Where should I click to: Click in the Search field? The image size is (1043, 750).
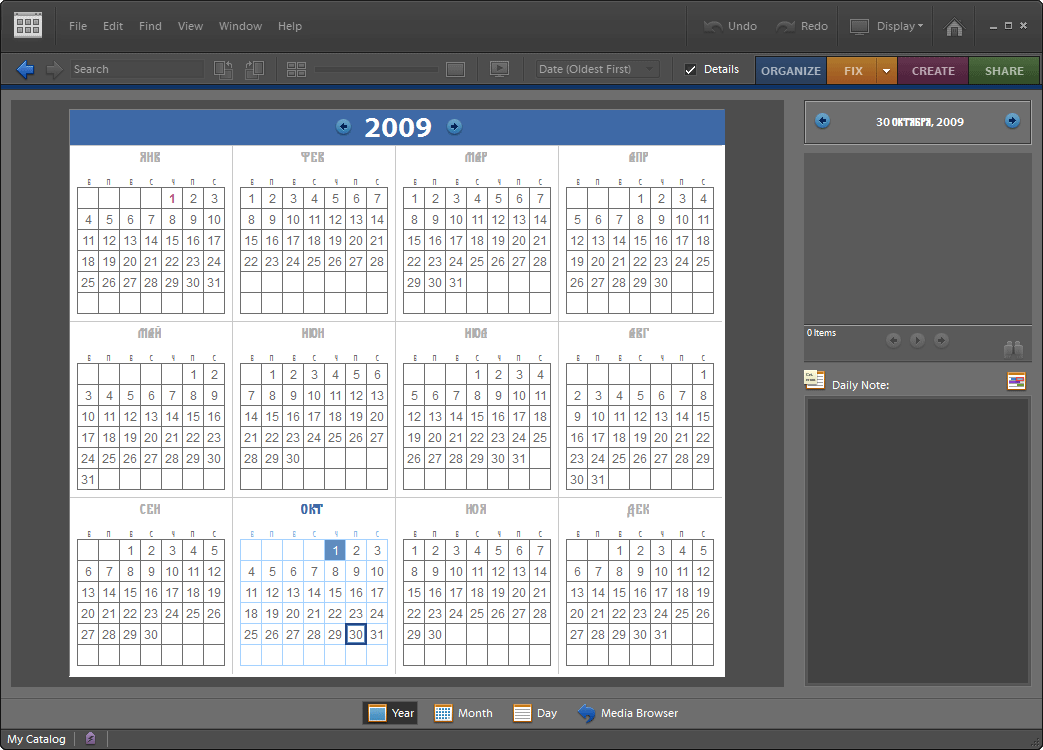click(x=136, y=69)
